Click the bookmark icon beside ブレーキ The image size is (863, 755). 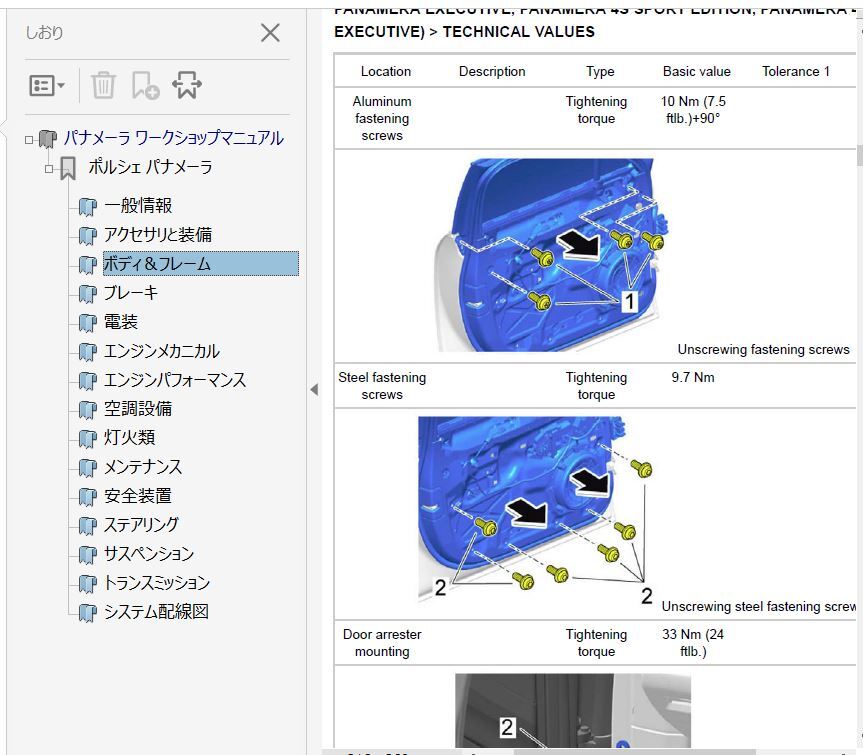(x=88, y=294)
